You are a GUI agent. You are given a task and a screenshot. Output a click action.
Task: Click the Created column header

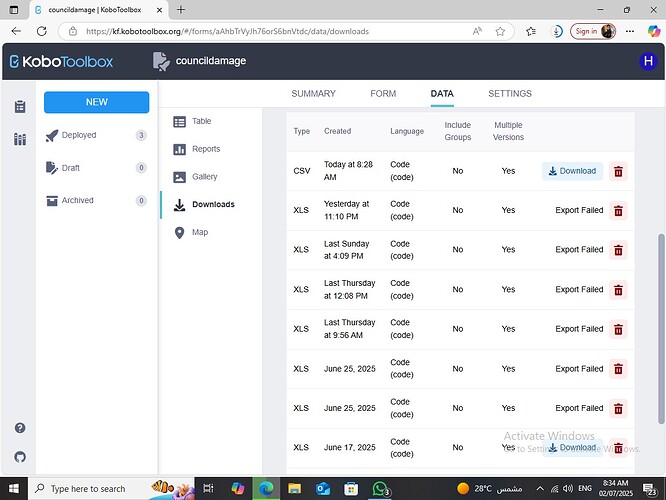click(338, 131)
